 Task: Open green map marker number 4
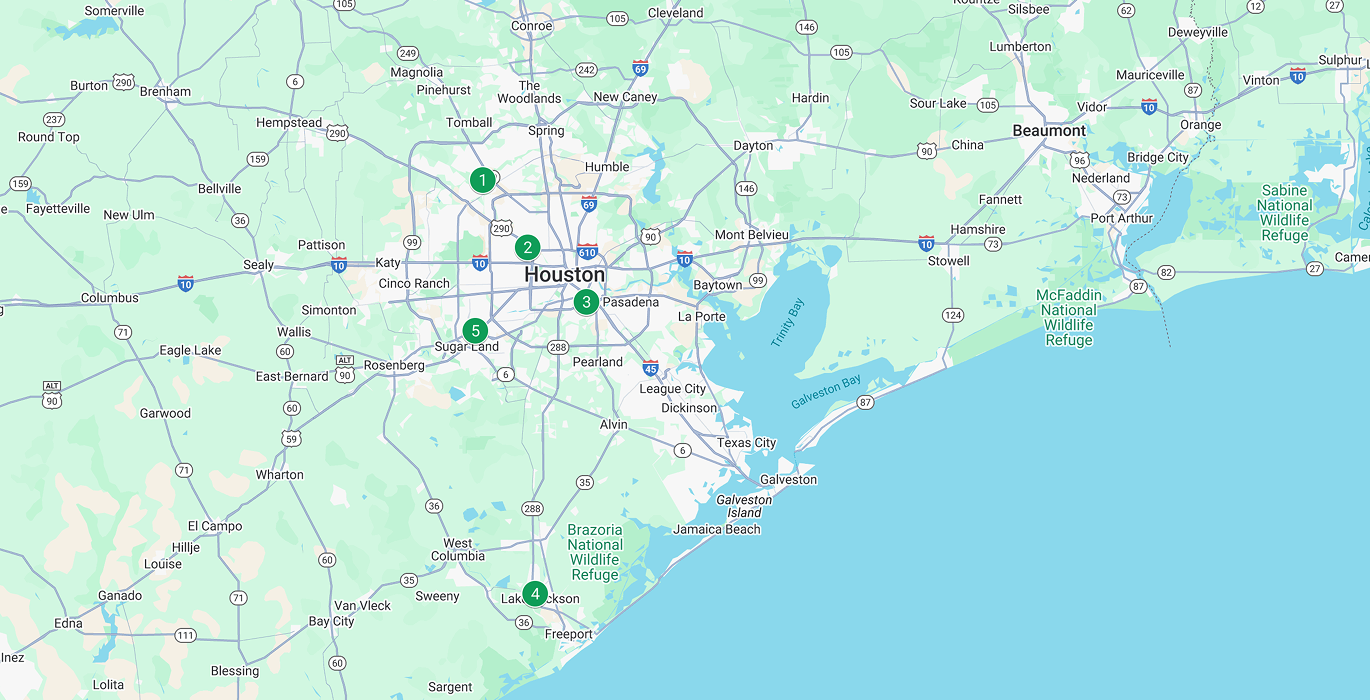[x=535, y=595]
